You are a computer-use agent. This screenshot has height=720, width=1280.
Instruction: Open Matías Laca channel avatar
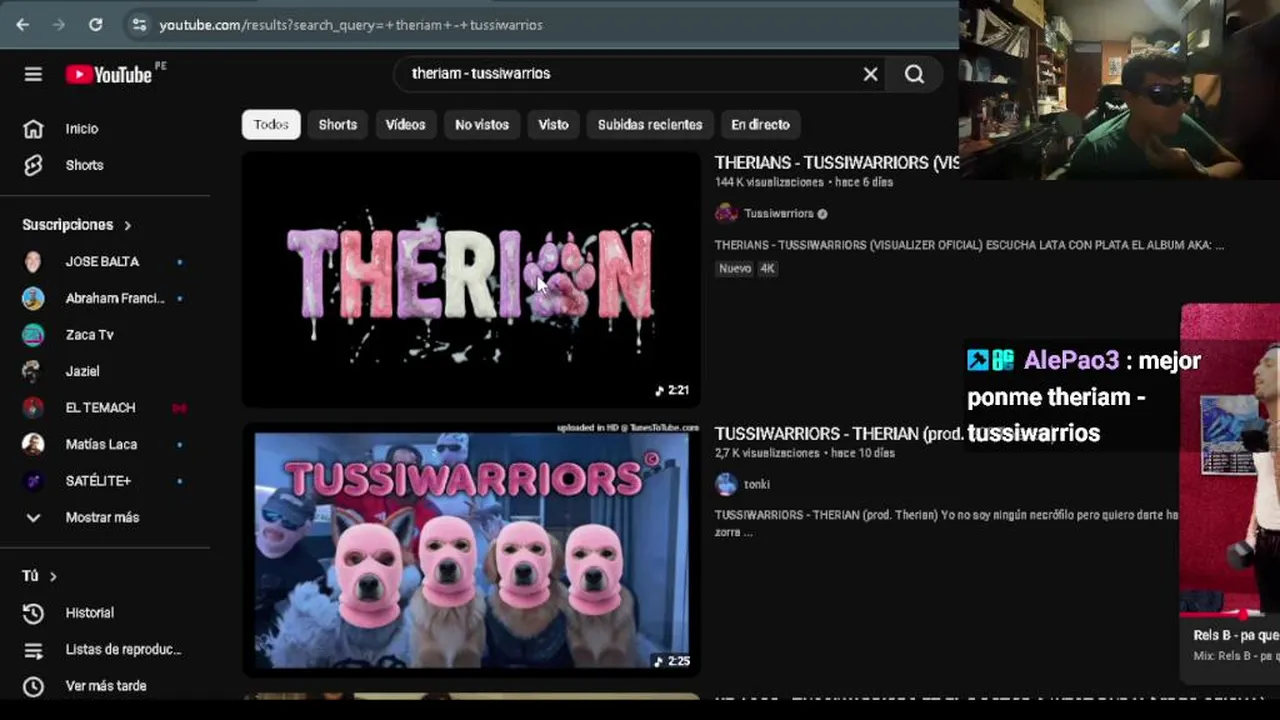click(x=33, y=444)
